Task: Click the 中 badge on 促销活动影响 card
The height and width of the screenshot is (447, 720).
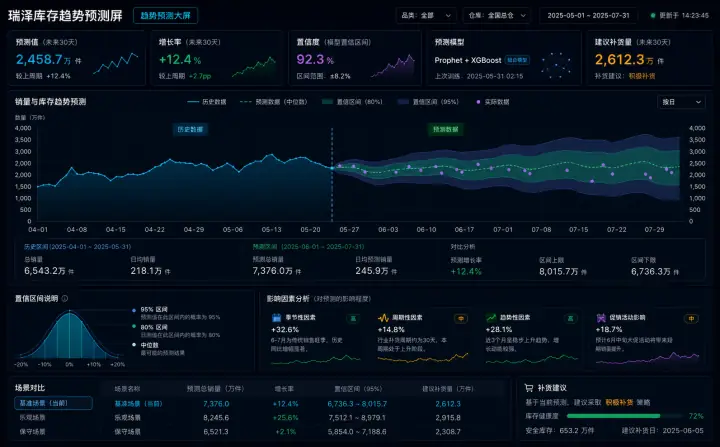Action: tap(691, 318)
